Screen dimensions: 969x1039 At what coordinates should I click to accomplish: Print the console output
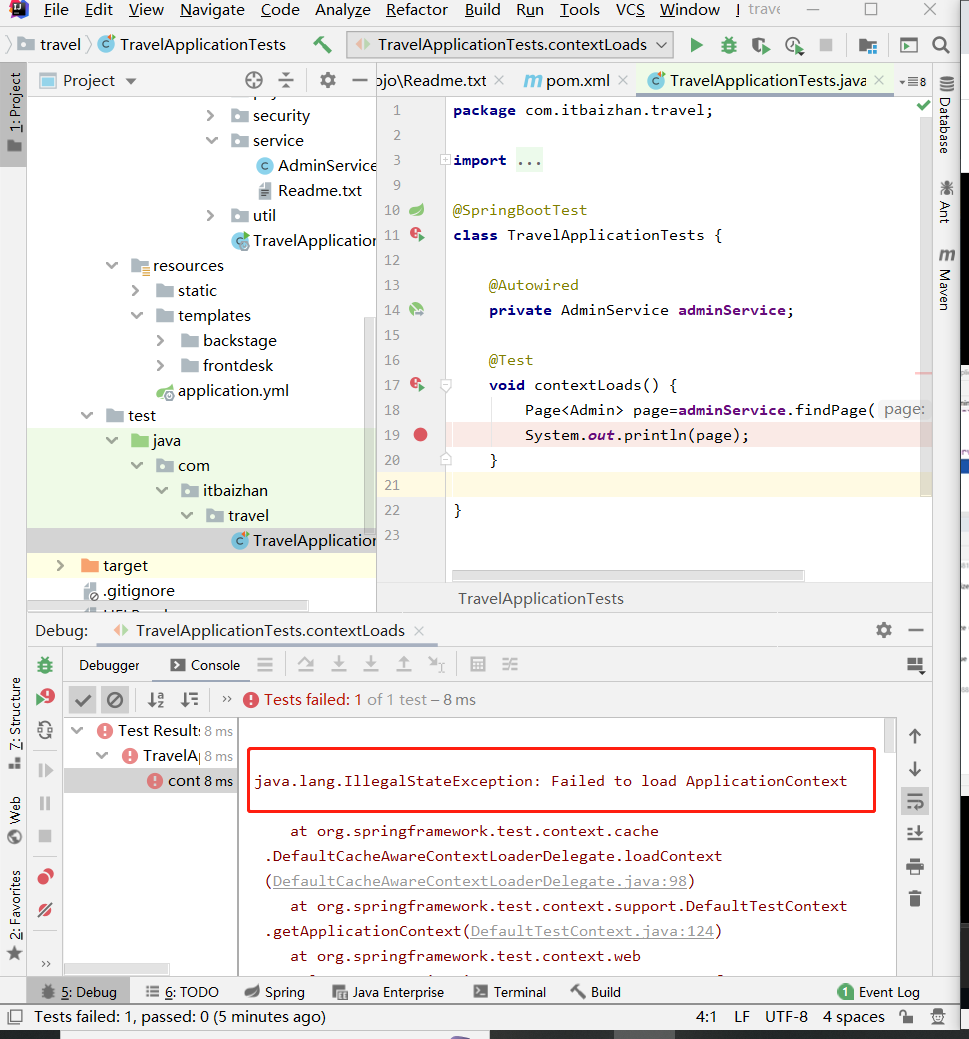[x=915, y=866]
